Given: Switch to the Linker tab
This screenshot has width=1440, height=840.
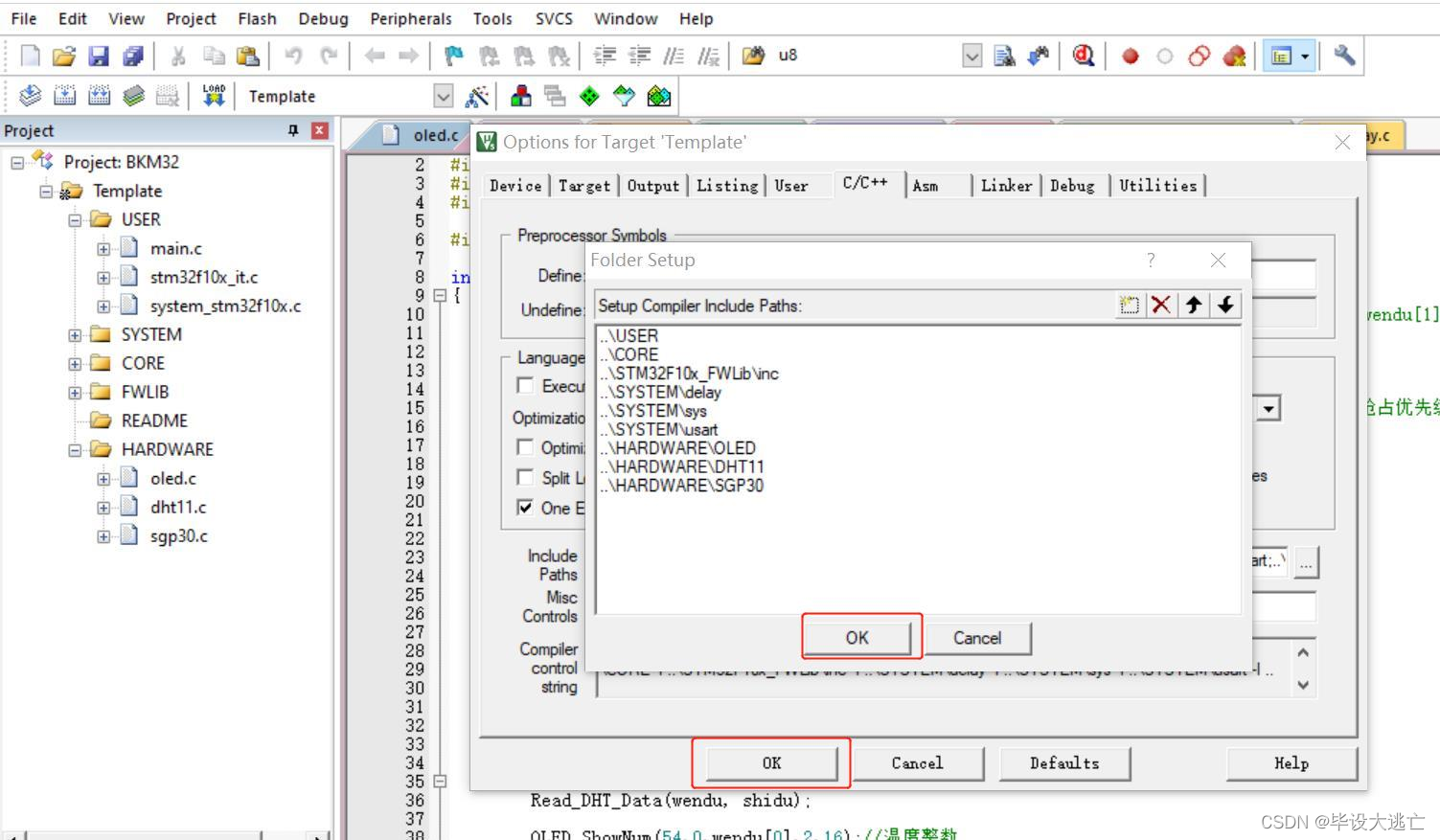Looking at the screenshot, I should tap(1007, 186).
